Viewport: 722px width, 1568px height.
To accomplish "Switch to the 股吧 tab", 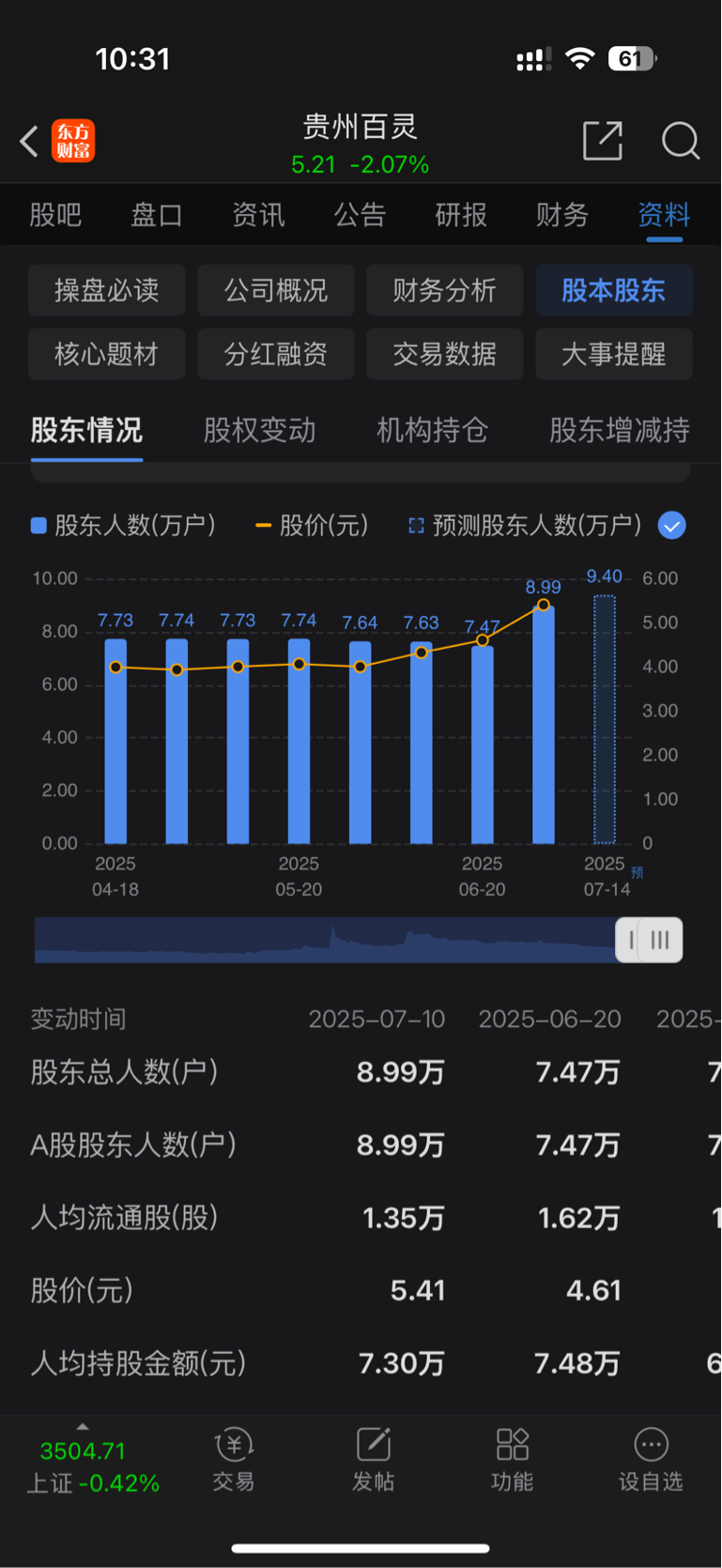I will [55, 215].
